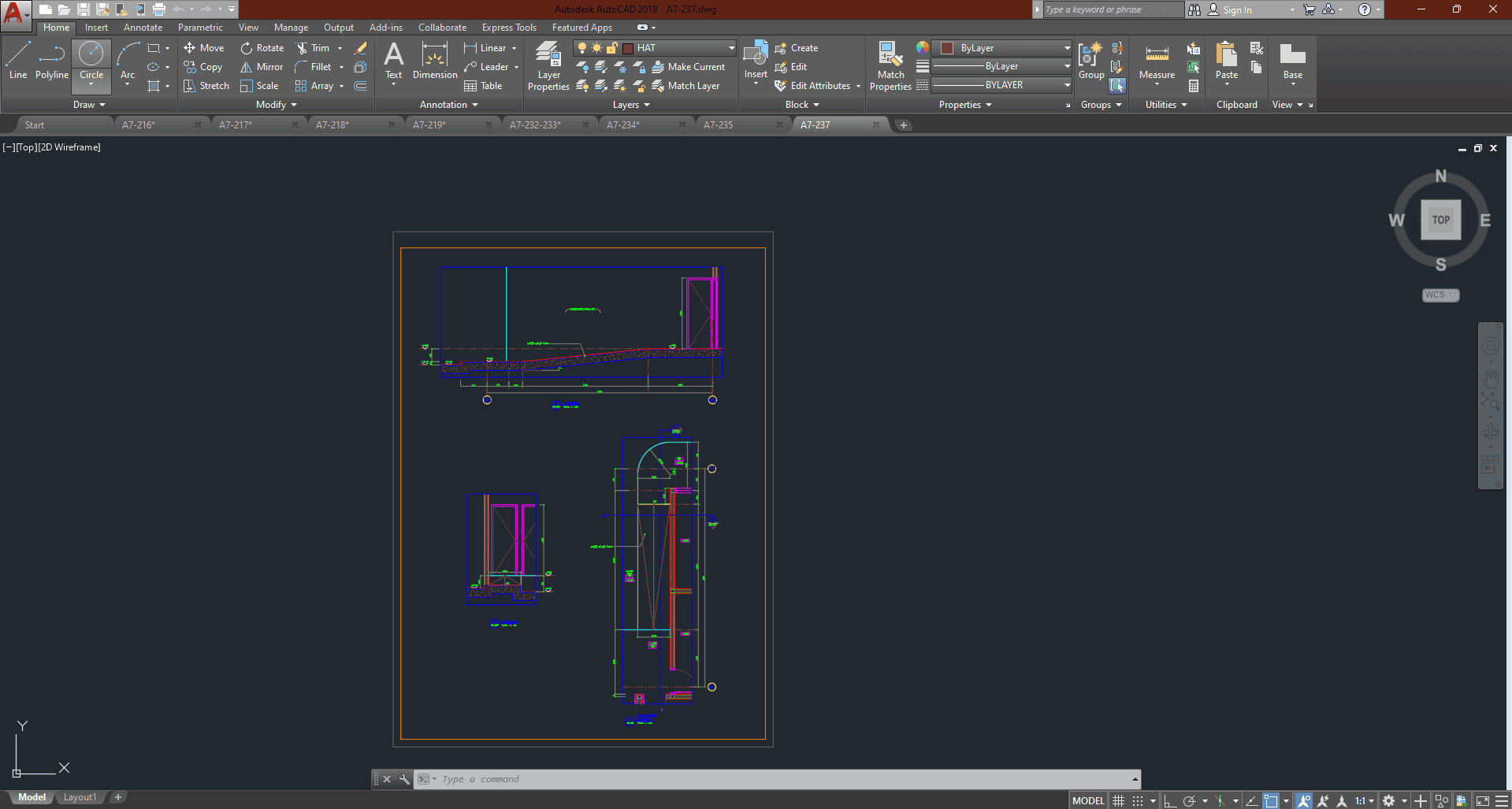1512x809 pixels.
Task: Toggle grid display in status bar
Action: (1118, 800)
